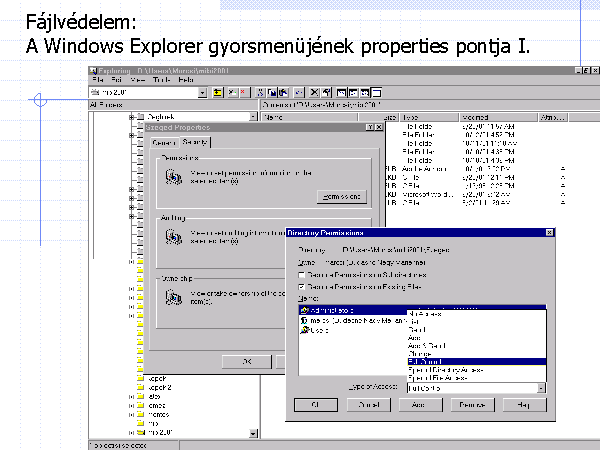This screenshot has width=600, height=450.
Task: Enable Replace Permissions on Subdirectories checkbox
Action: click(x=302, y=273)
